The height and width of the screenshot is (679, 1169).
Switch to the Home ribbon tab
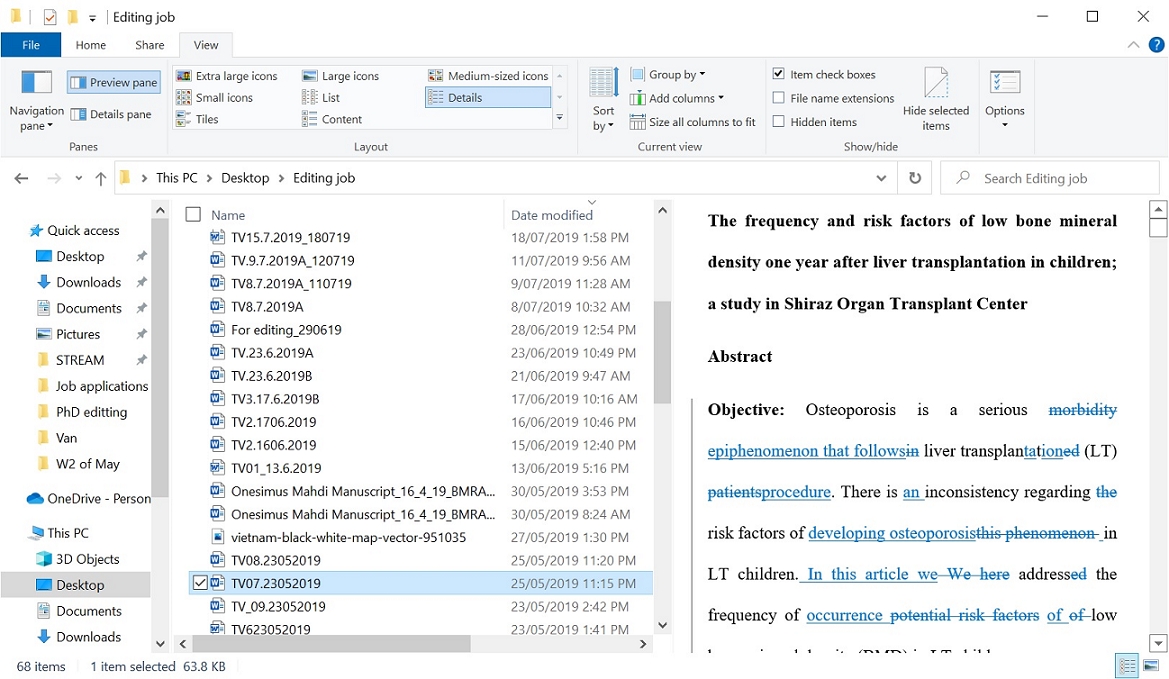coord(91,45)
